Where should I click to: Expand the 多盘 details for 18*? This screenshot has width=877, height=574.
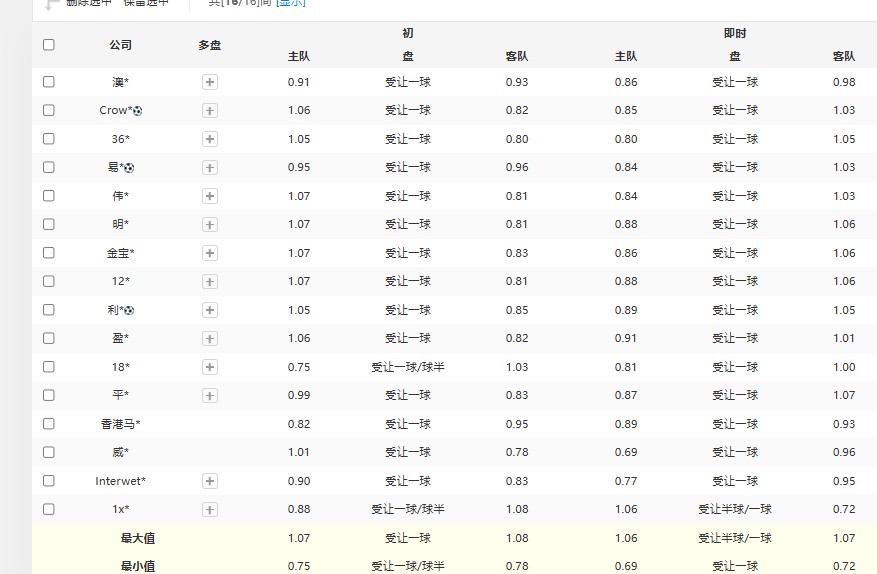coord(210,367)
